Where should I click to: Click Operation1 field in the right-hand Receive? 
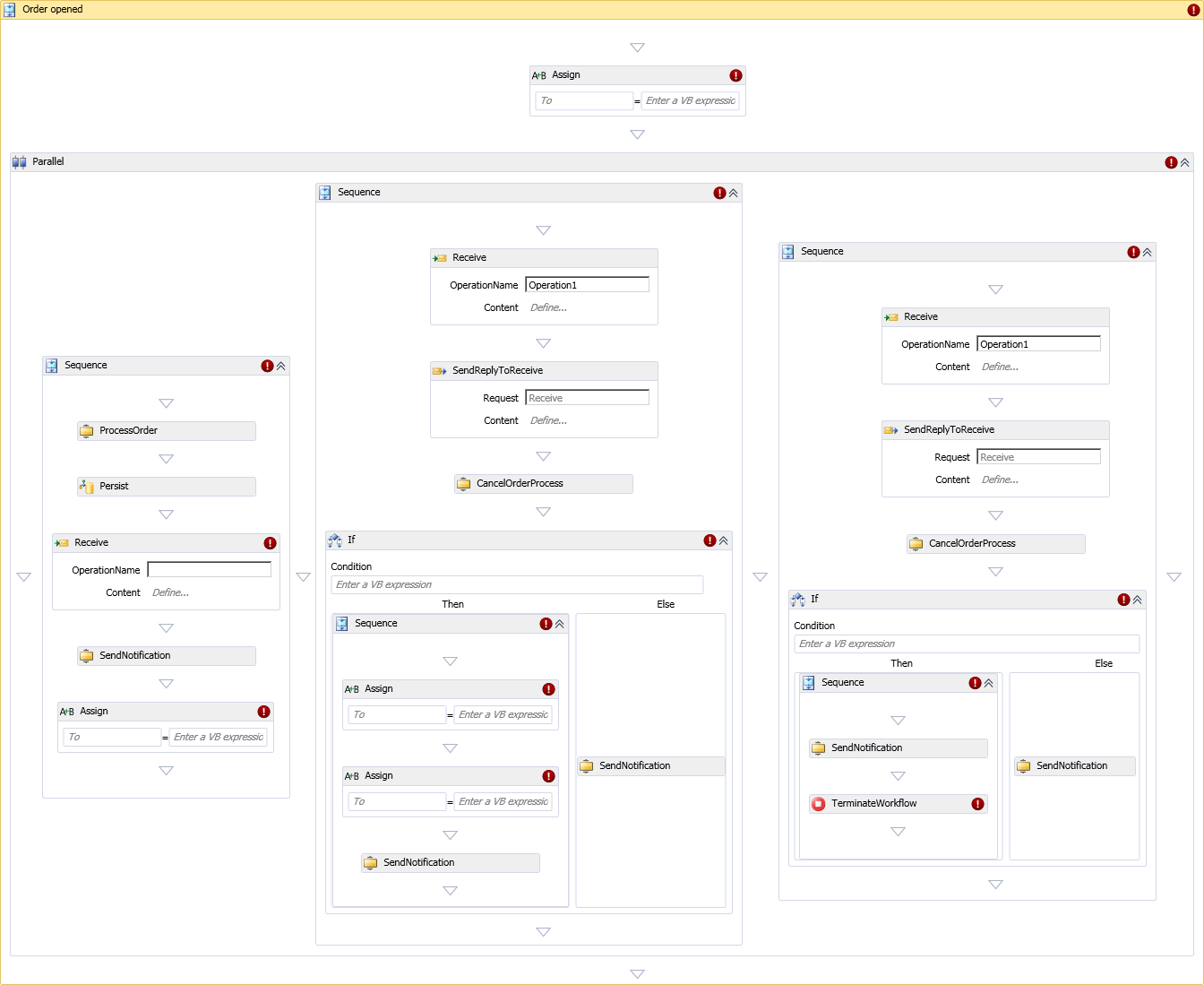1039,343
